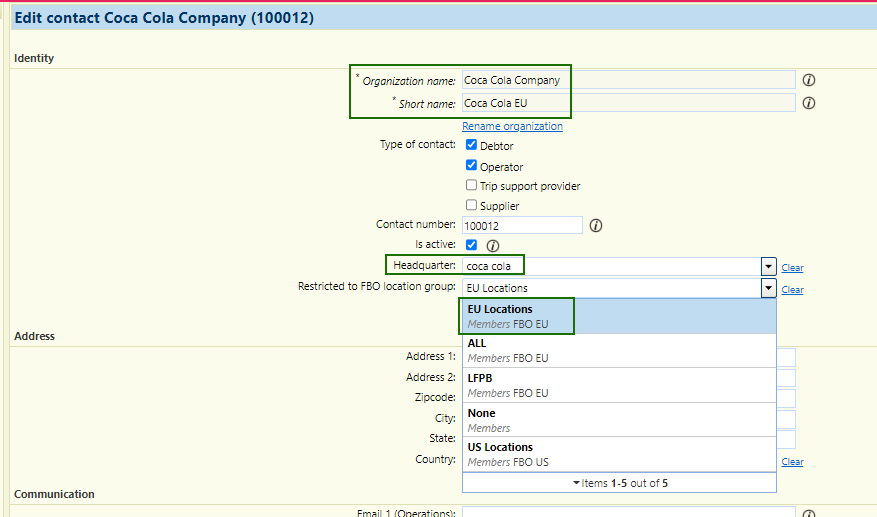Screen dimensions: 877x517
Task: Clear the Restricted to FBO location group field
Action: point(792,290)
